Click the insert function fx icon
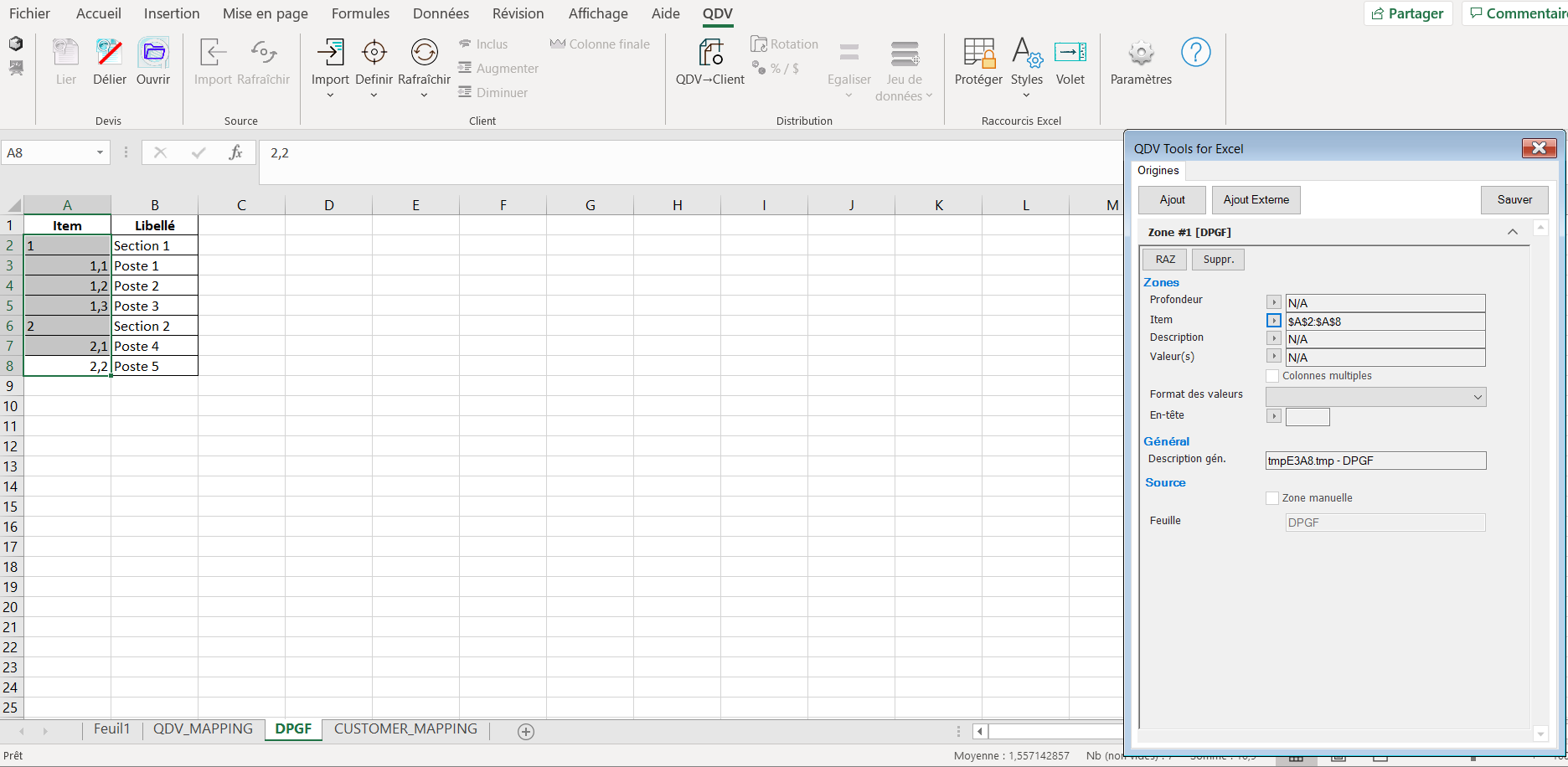1568x767 pixels. tap(235, 152)
